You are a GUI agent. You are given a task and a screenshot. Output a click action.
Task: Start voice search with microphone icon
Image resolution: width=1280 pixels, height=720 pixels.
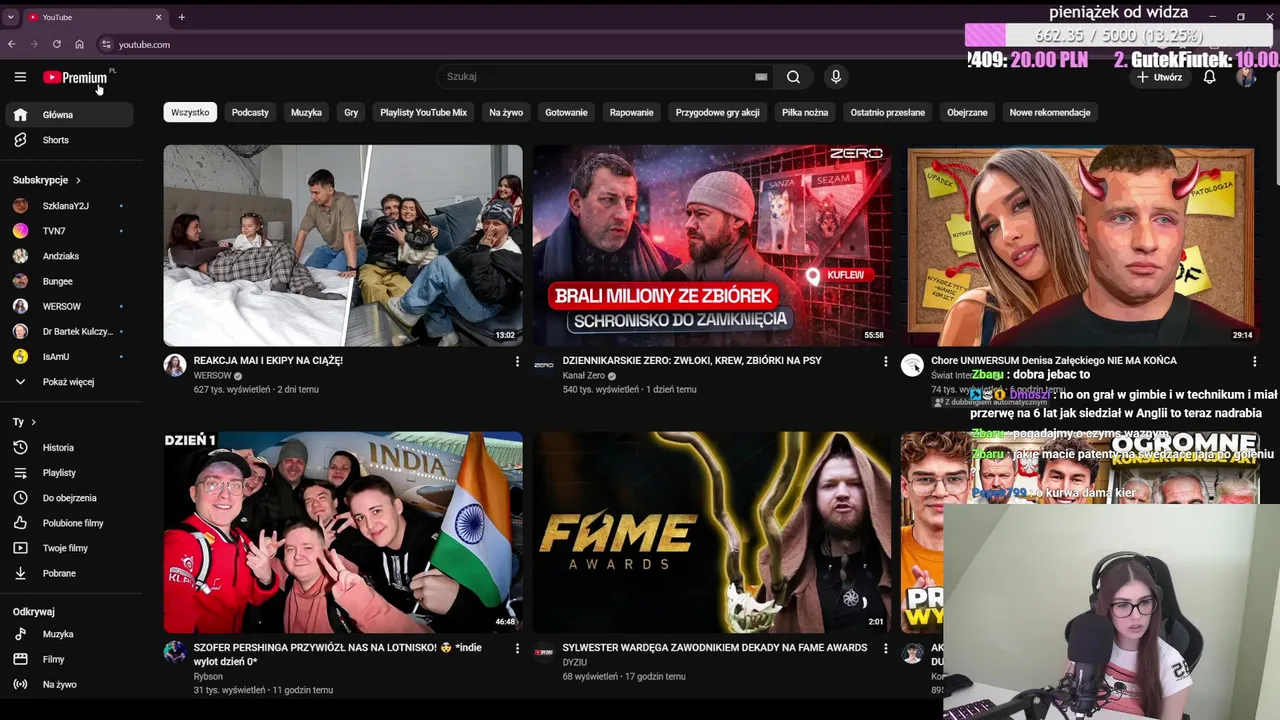[836, 77]
